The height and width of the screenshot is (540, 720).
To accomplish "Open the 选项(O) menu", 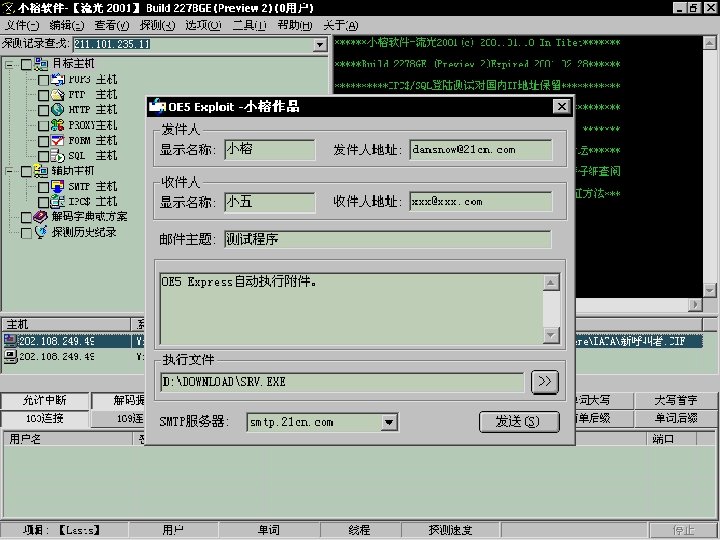I will coord(203,25).
